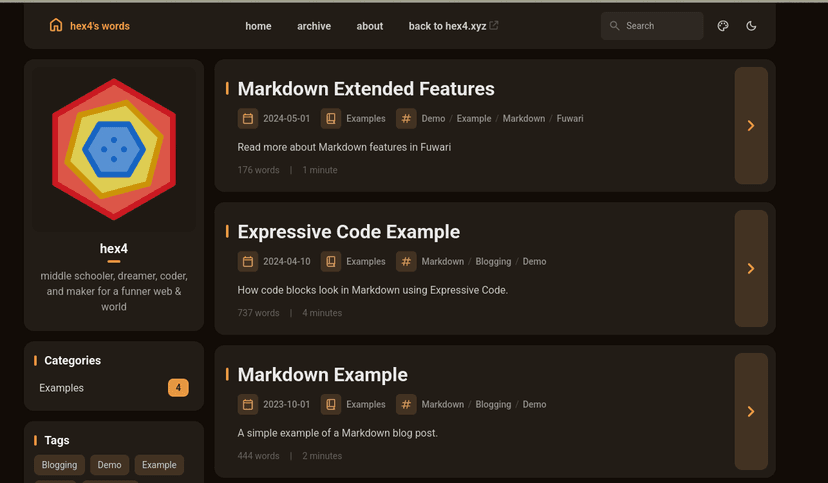Click the Fuwari tag on first post

[x=570, y=118]
